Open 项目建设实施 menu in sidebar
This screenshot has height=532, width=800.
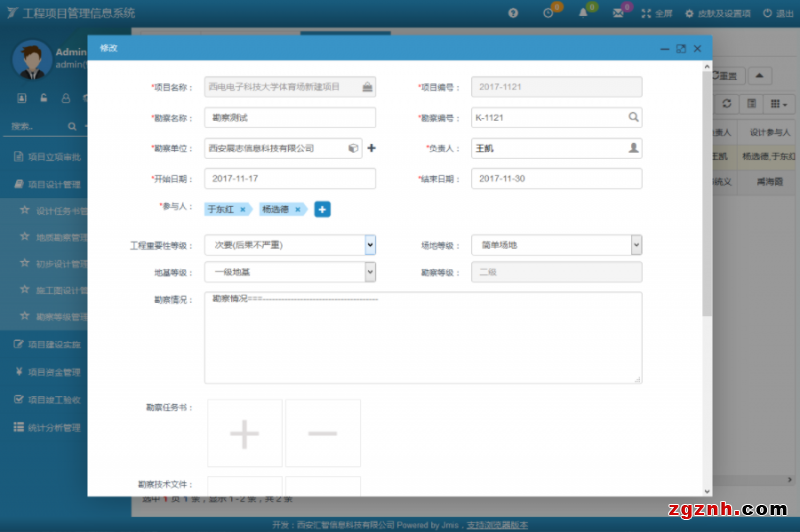[x=50, y=344]
